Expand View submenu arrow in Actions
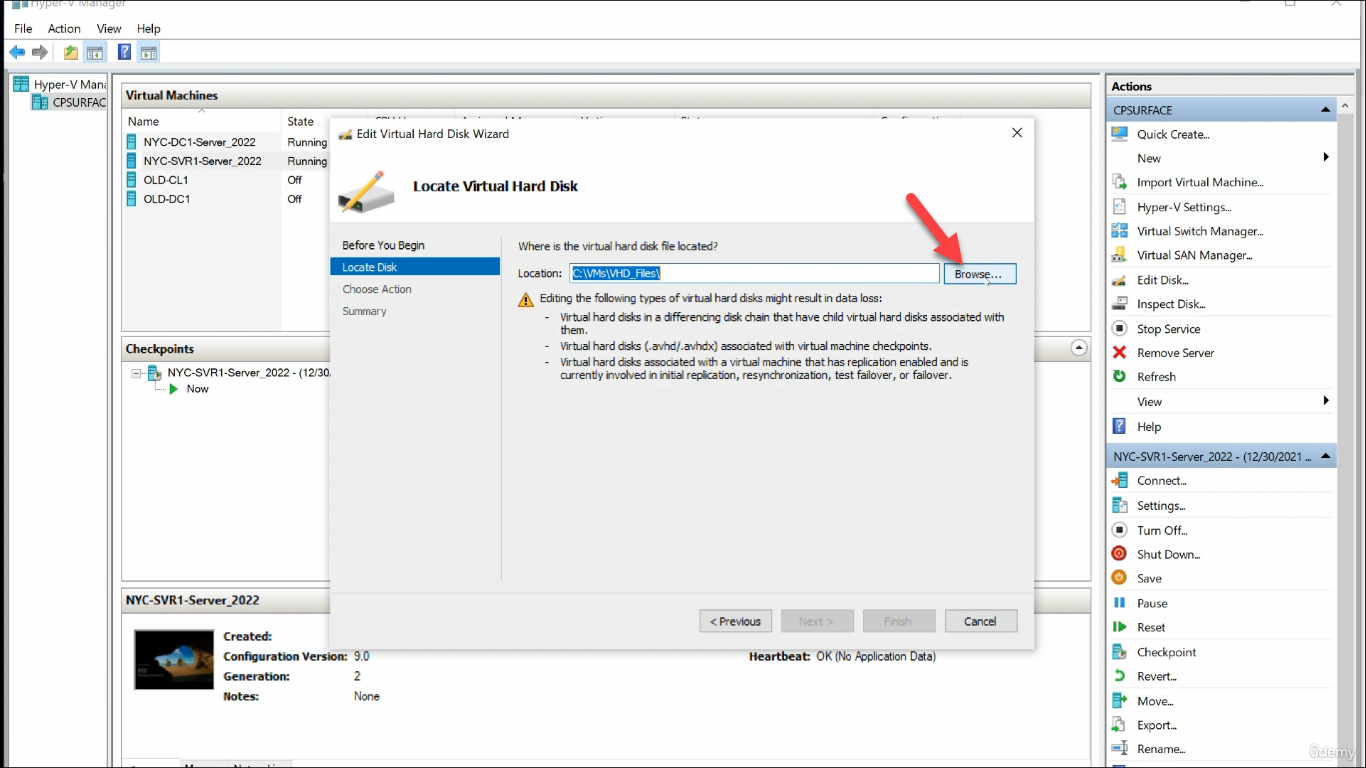The image size is (1366, 768). pos(1326,401)
